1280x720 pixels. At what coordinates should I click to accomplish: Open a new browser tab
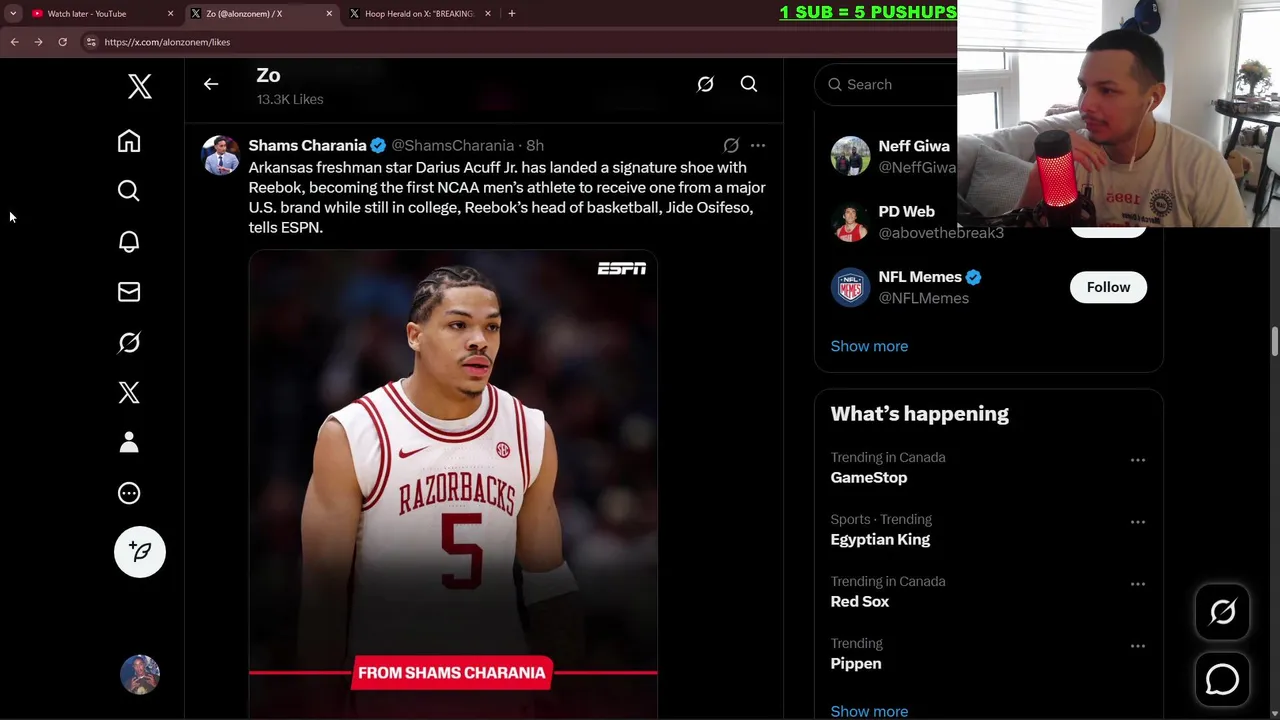tap(512, 14)
